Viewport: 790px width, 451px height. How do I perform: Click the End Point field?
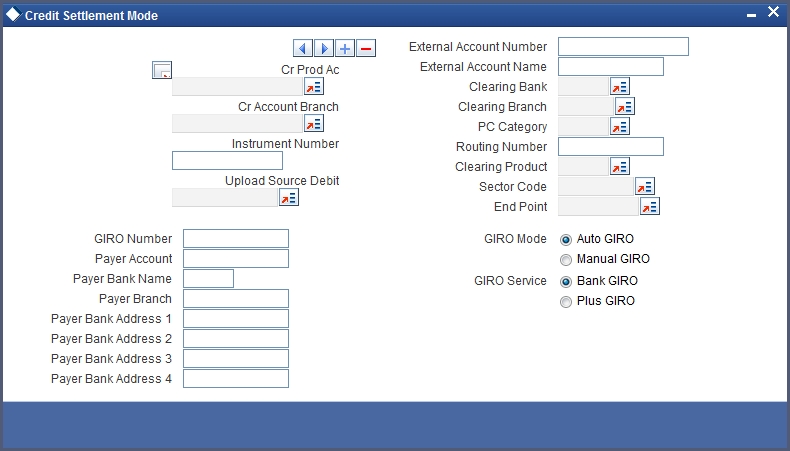[599, 207]
